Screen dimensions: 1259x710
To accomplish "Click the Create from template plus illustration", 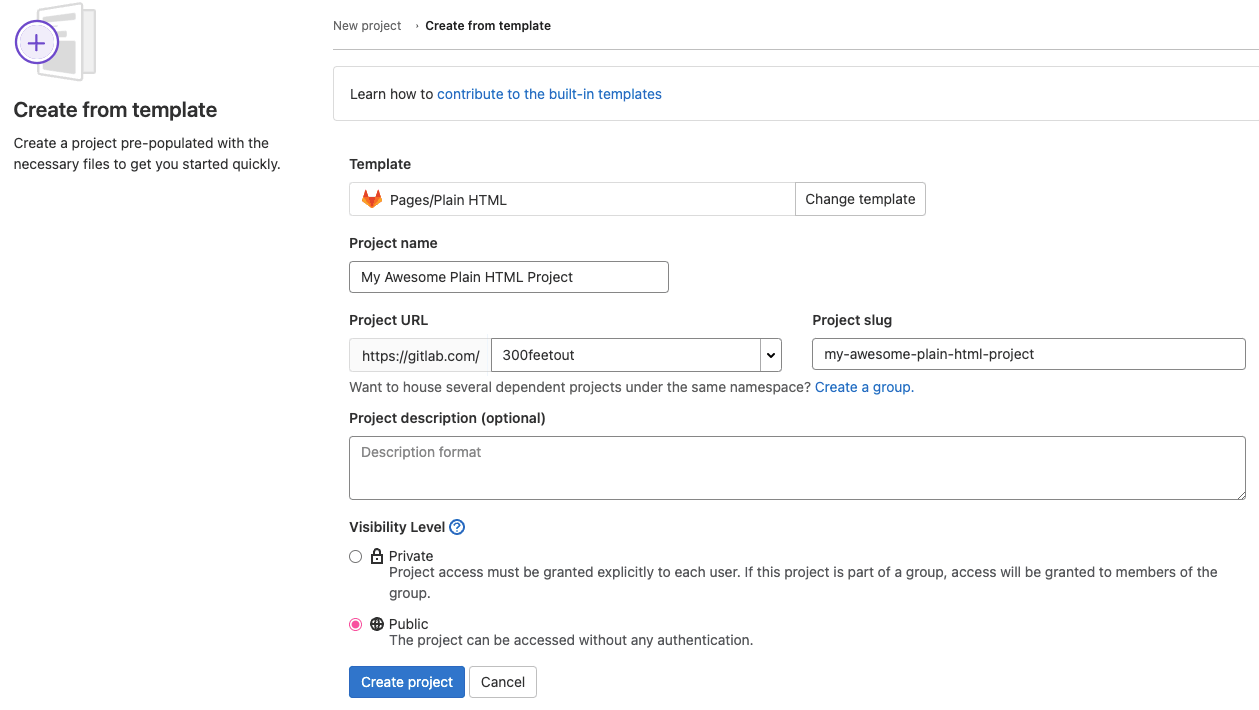I will 55,42.
